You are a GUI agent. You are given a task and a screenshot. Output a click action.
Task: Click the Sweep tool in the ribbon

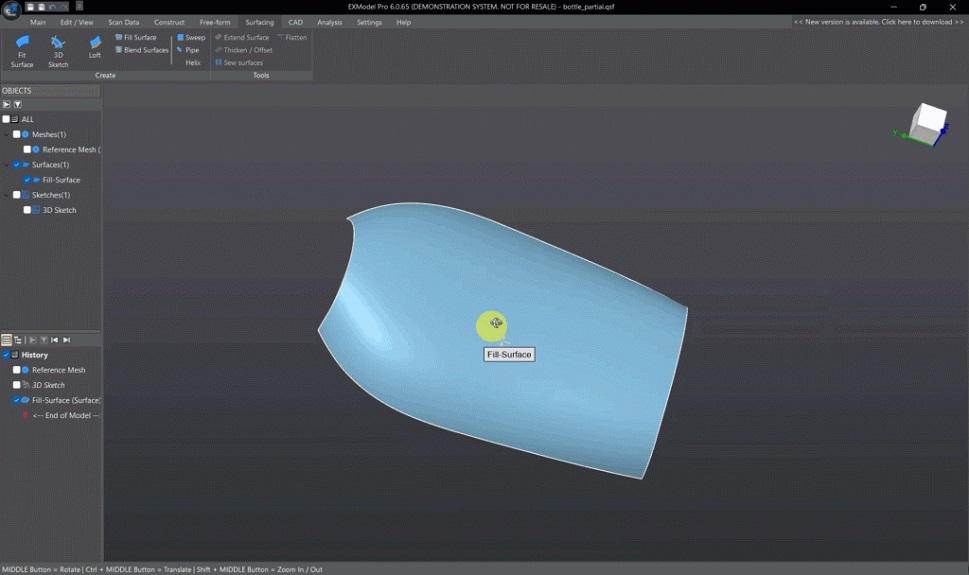coord(191,37)
